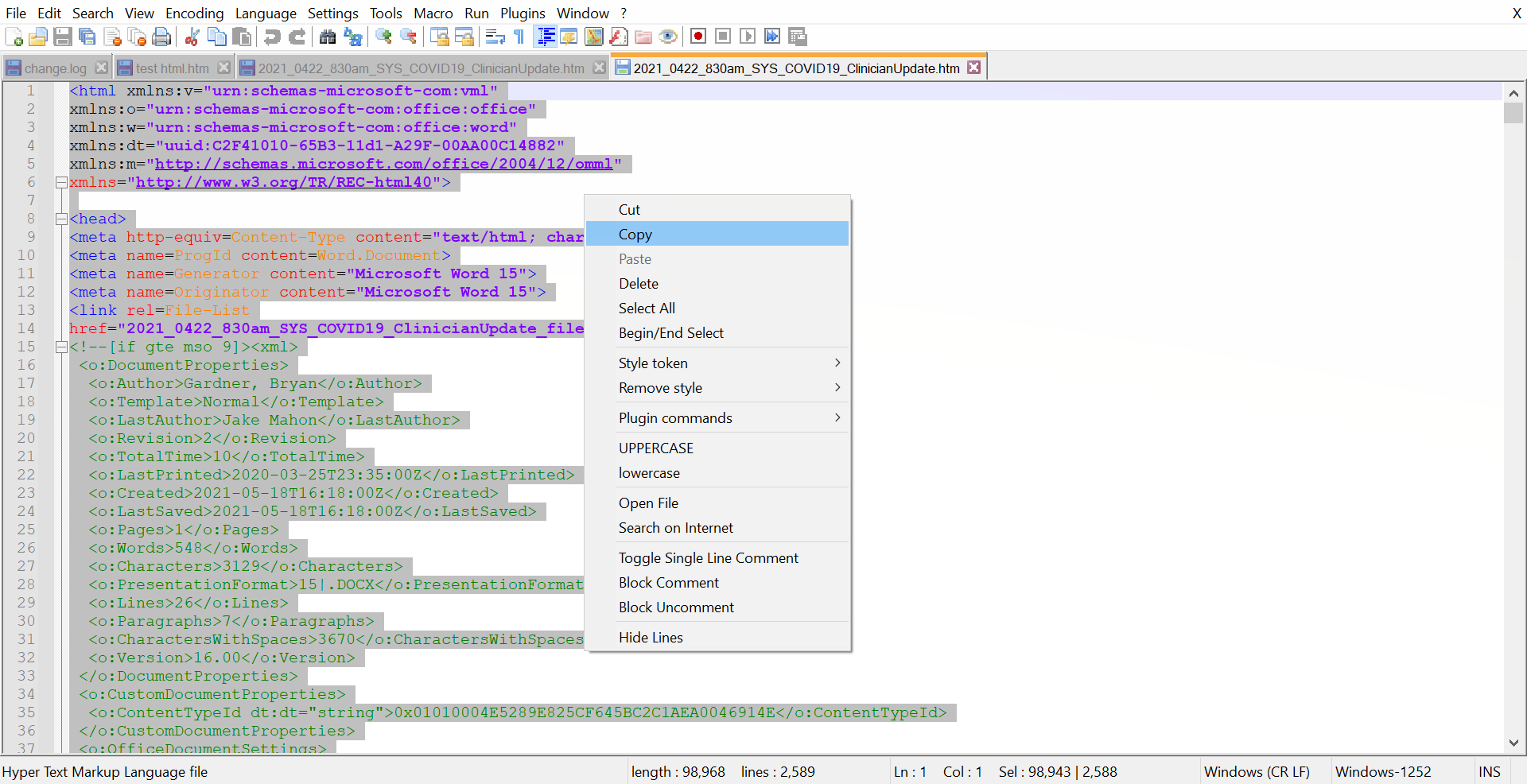Image resolution: width=1527 pixels, height=784 pixels.
Task: Click the scroll down arrow of the editor
Action: (1513, 743)
